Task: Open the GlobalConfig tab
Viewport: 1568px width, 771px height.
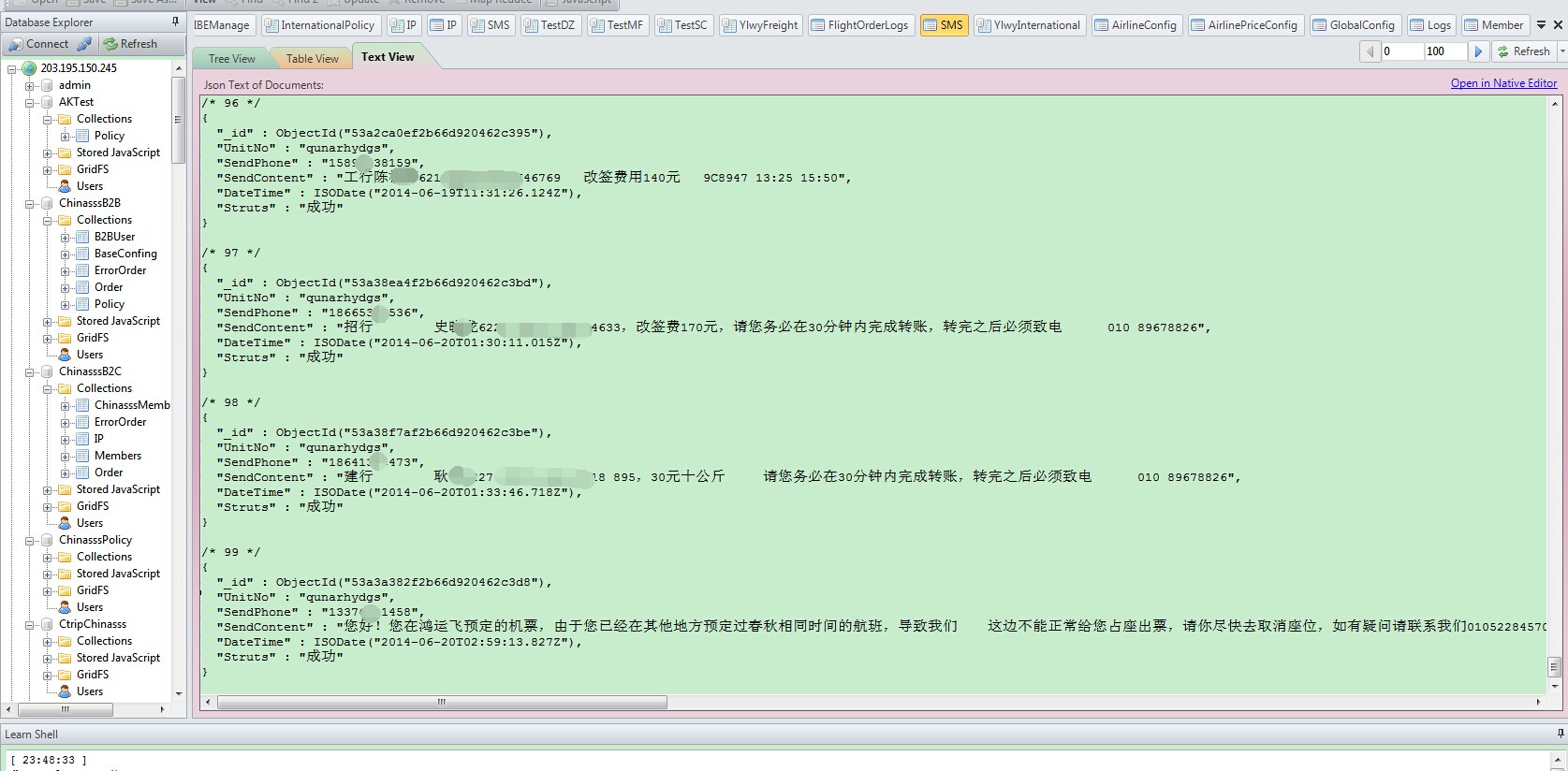Action: (1355, 25)
